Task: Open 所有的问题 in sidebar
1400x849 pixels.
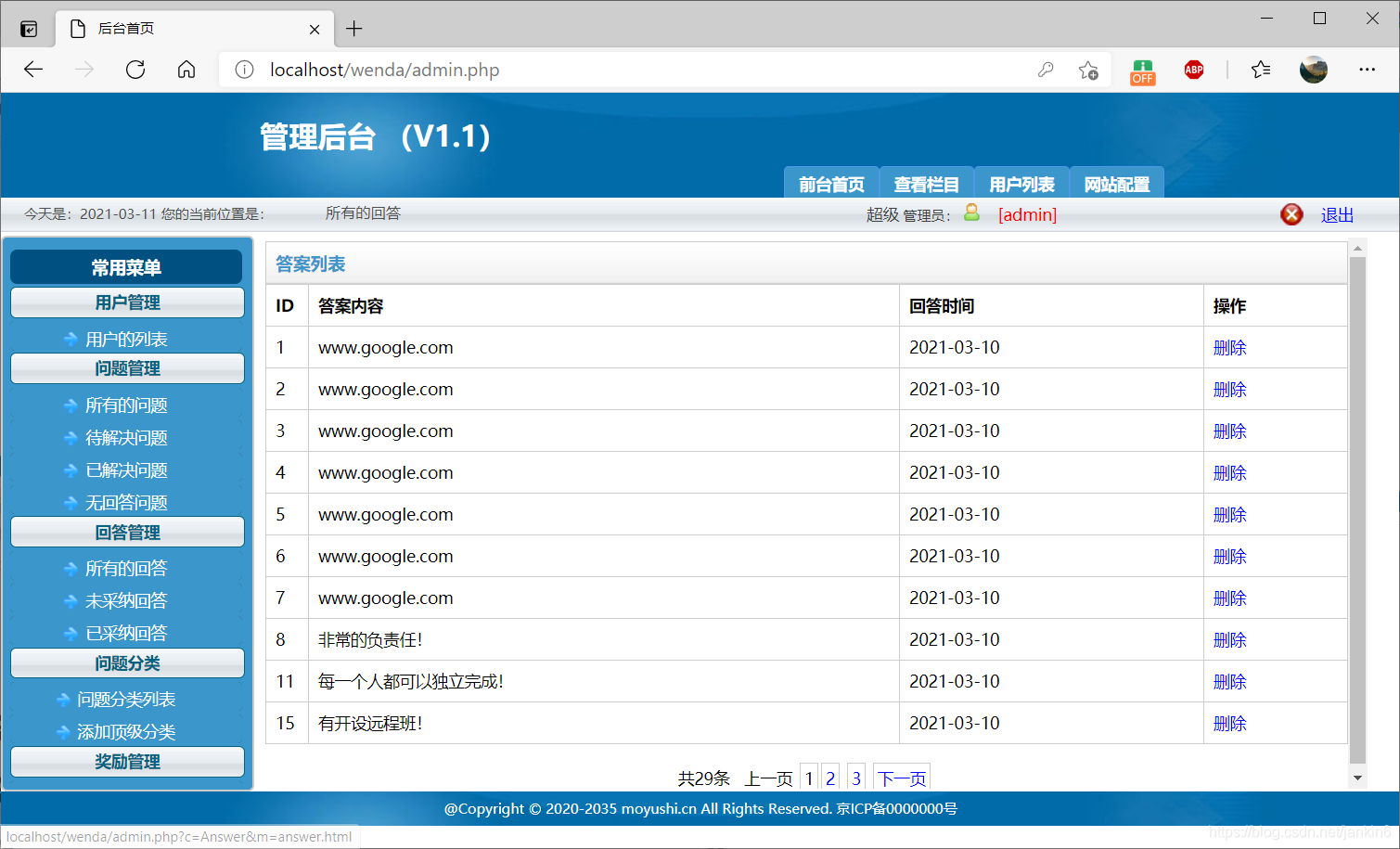Action: pos(126,405)
